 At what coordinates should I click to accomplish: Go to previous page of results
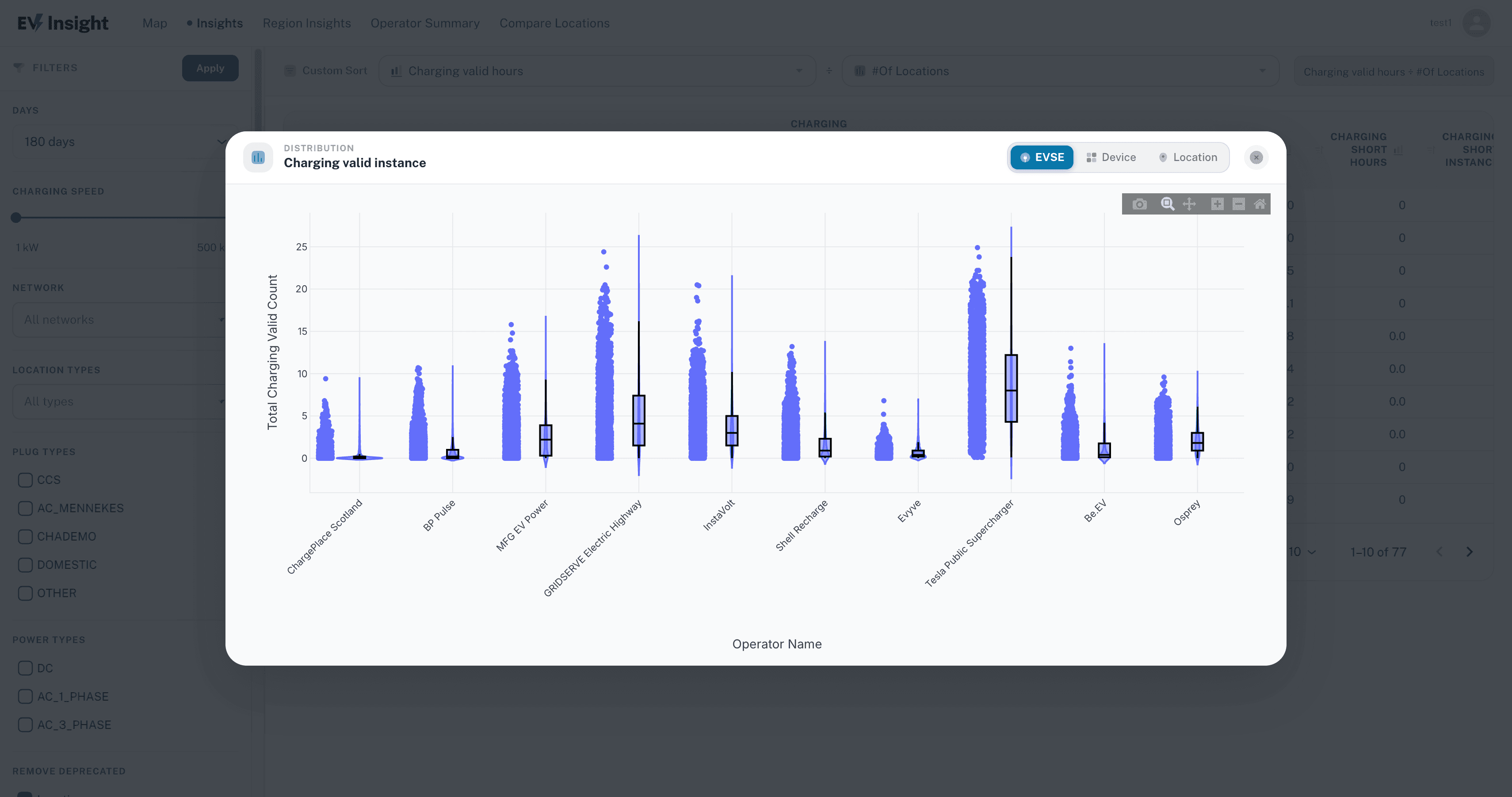[x=1439, y=552]
